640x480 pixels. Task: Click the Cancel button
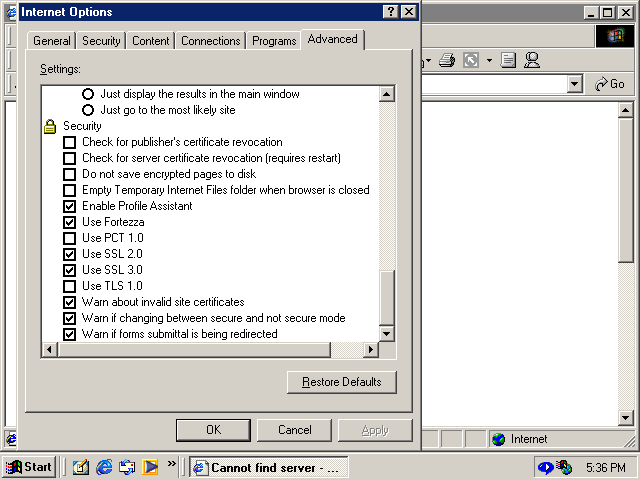point(294,430)
